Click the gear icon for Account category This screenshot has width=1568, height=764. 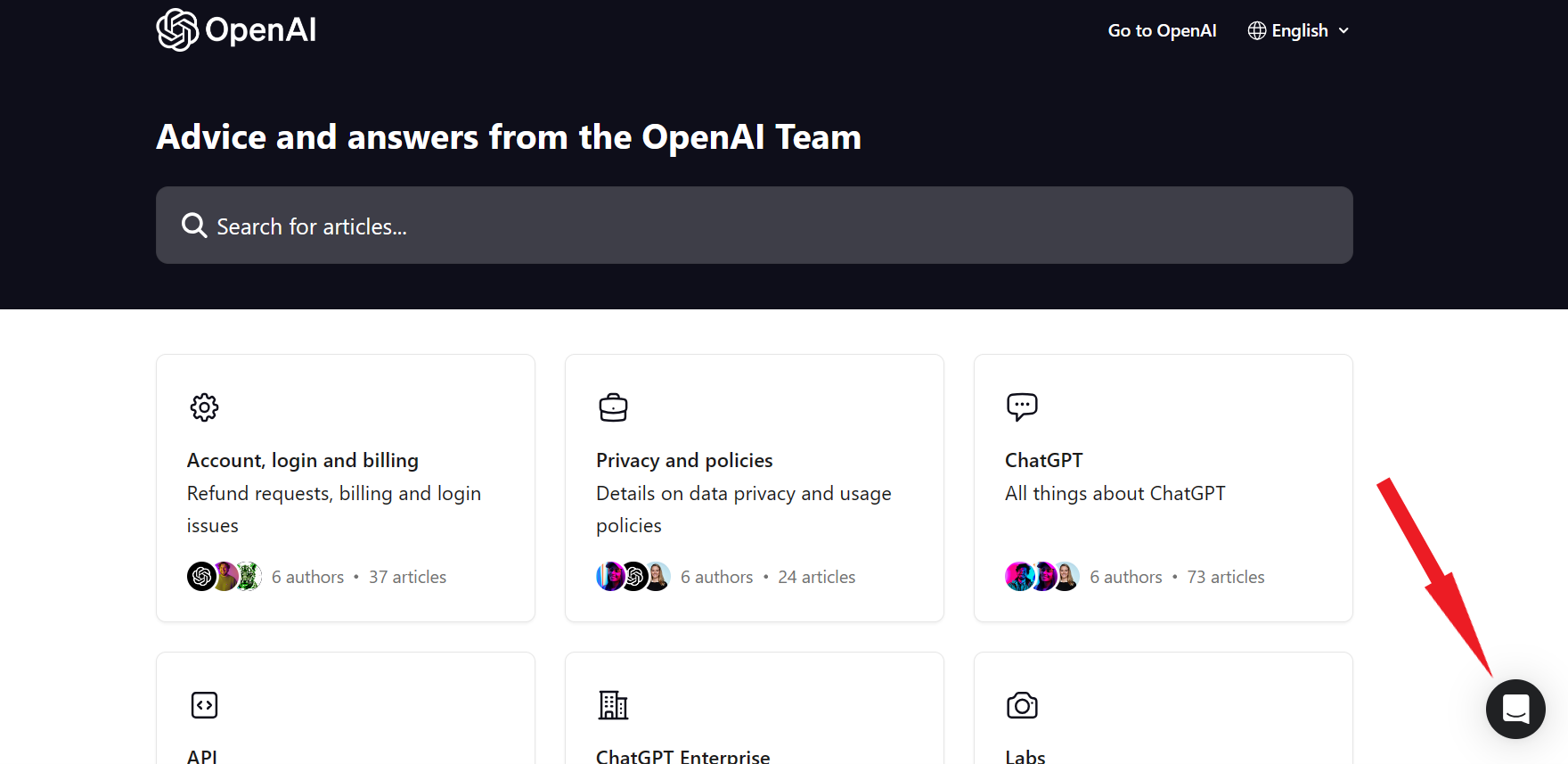(204, 407)
